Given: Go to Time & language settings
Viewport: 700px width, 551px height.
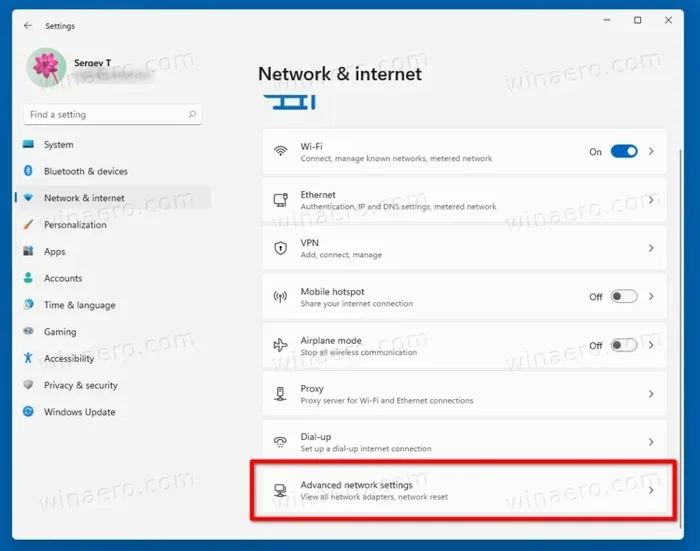Looking at the screenshot, I should click(112, 305).
